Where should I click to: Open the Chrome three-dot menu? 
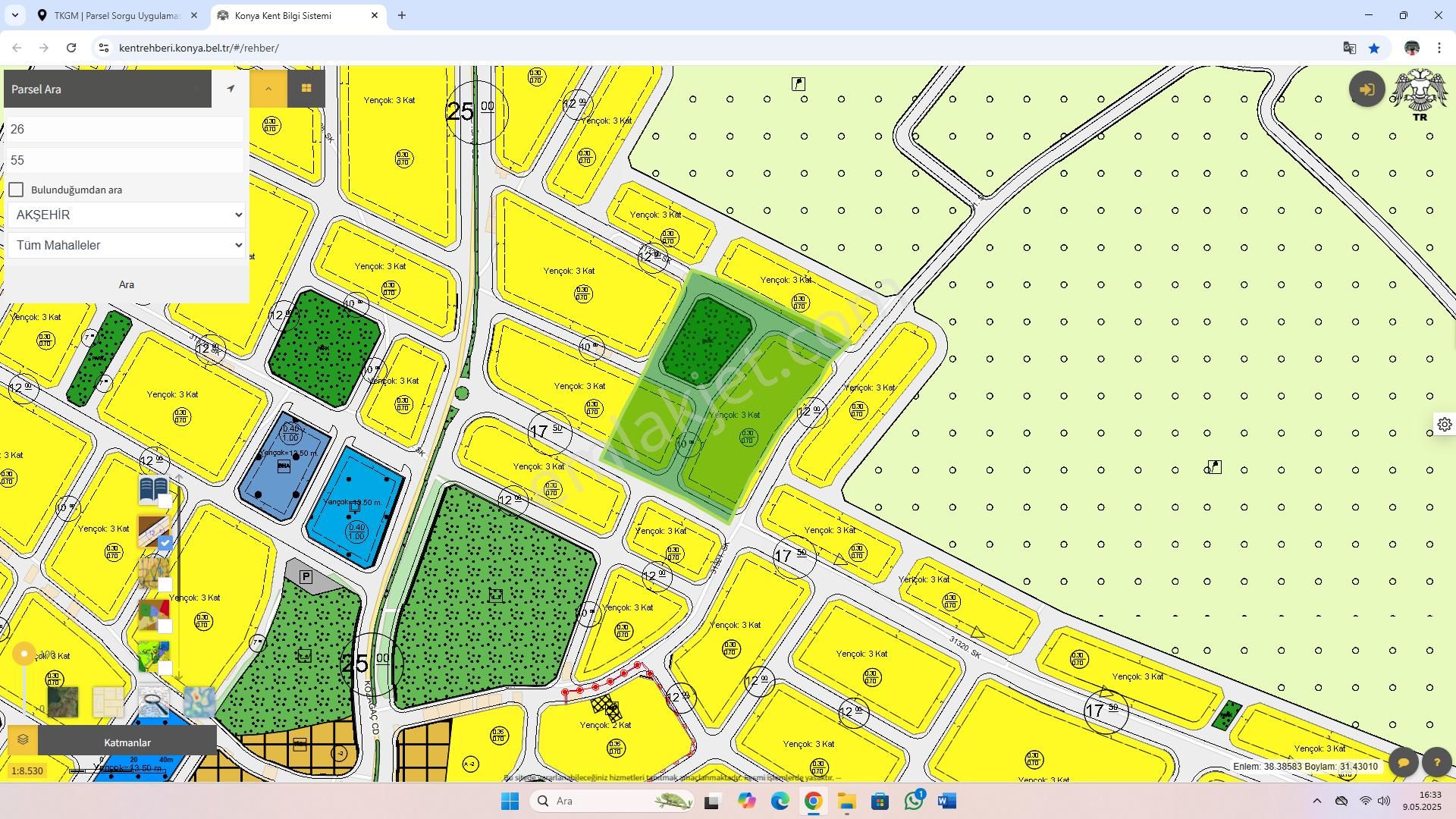tap(1439, 48)
